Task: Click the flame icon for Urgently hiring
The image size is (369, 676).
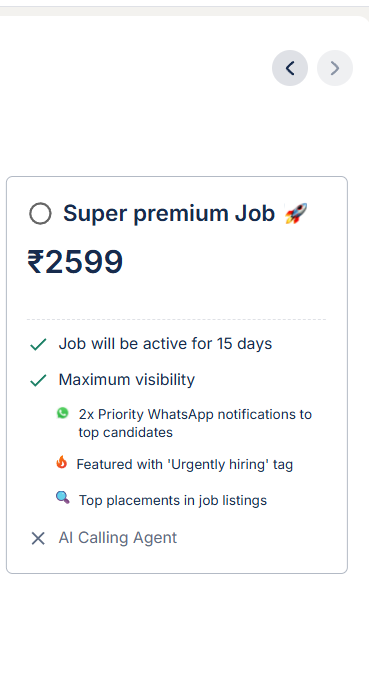Action: [62, 462]
